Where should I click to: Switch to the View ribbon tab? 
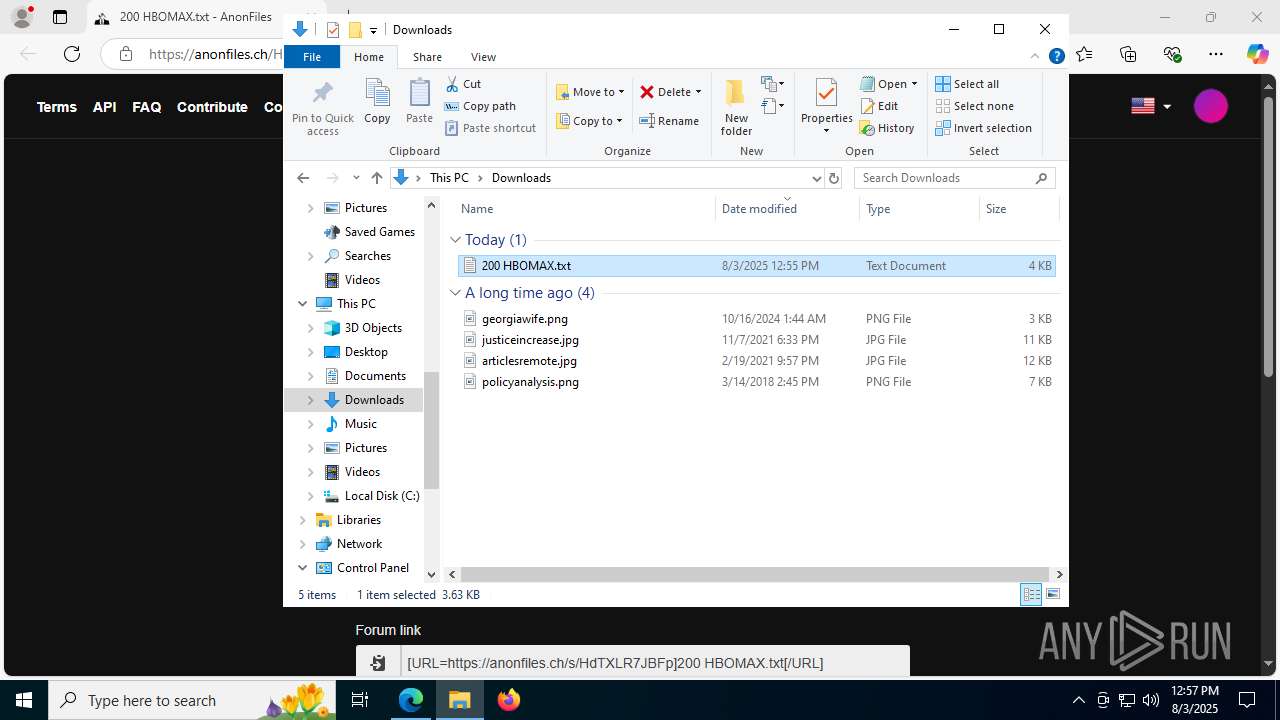coord(483,57)
